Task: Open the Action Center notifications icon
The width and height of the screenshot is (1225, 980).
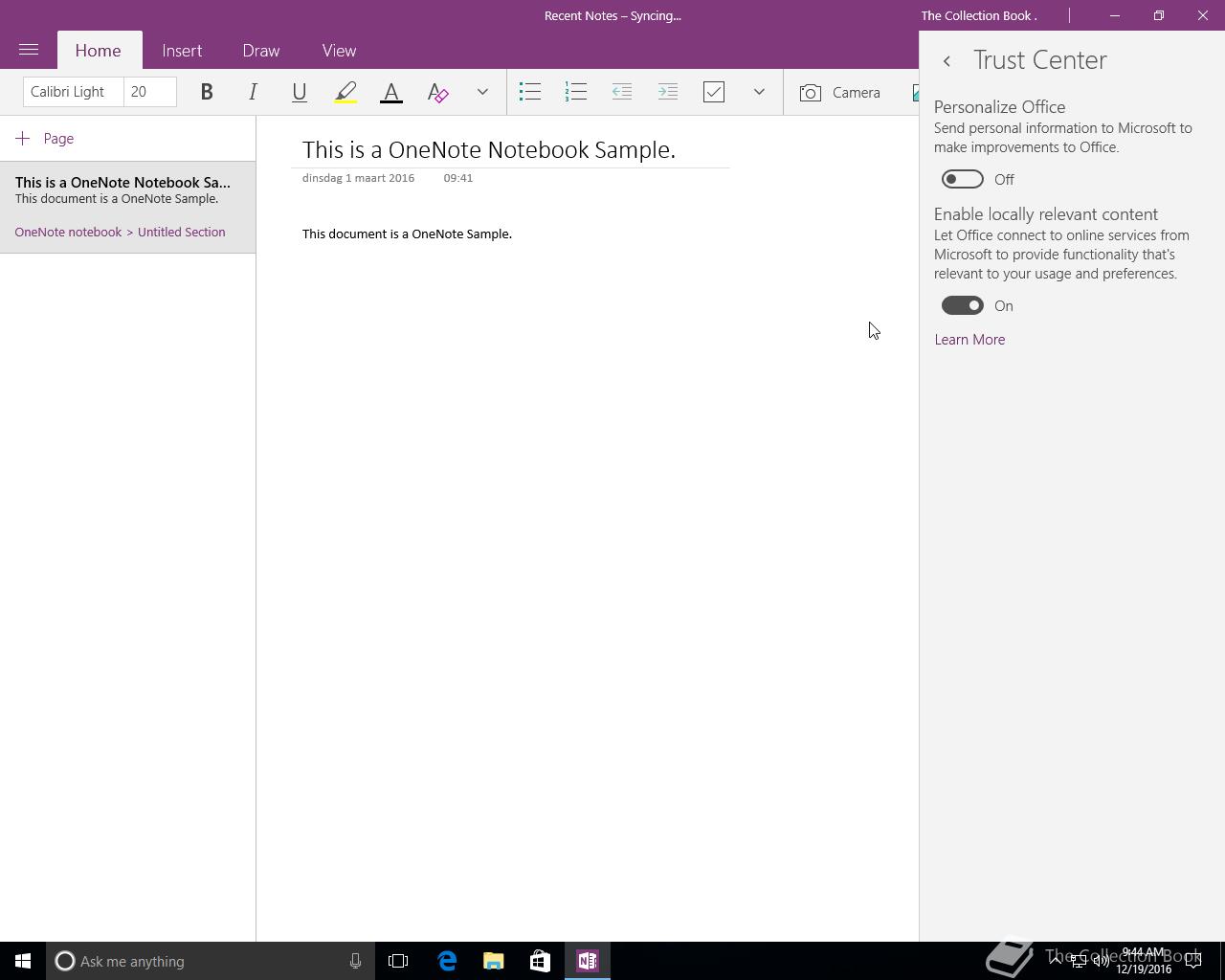Action: coord(1193,961)
